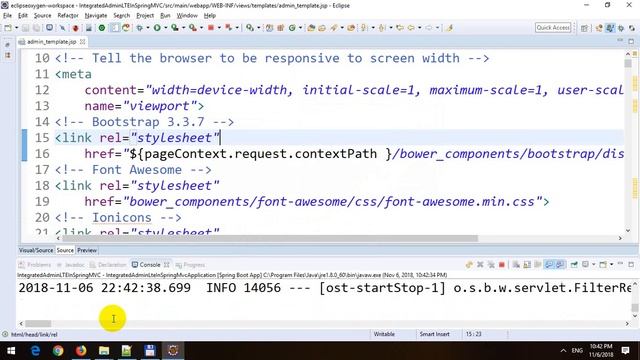Maximize the editor area
The width and height of the screenshot is (640, 360).
[631, 42]
